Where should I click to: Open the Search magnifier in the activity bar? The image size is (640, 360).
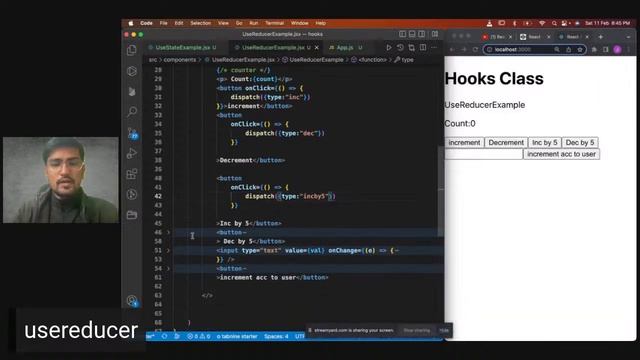click(132, 111)
